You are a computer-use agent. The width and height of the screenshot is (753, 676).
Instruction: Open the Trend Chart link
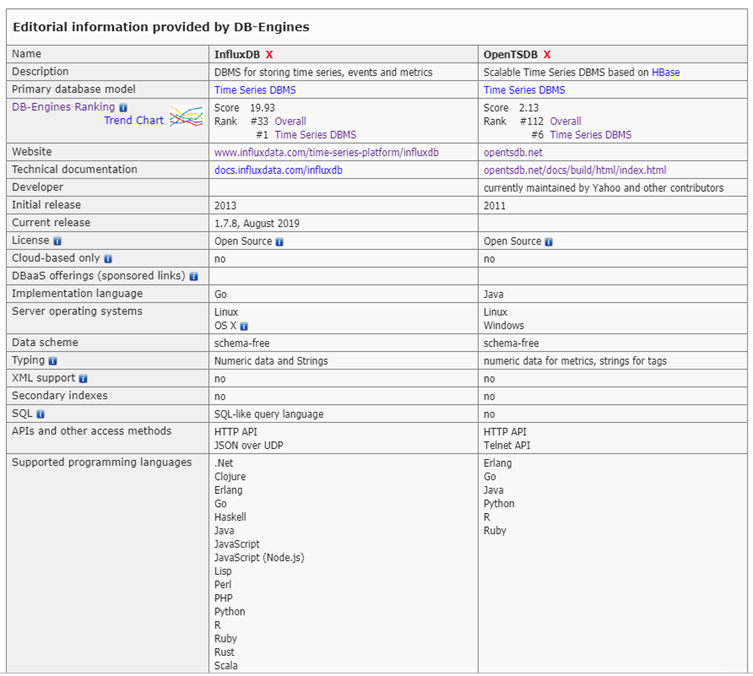[x=134, y=121]
